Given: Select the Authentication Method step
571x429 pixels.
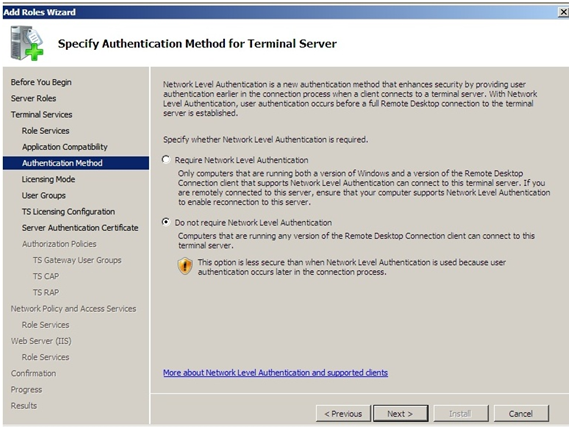Looking at the screenshot, I should (76, 163).
